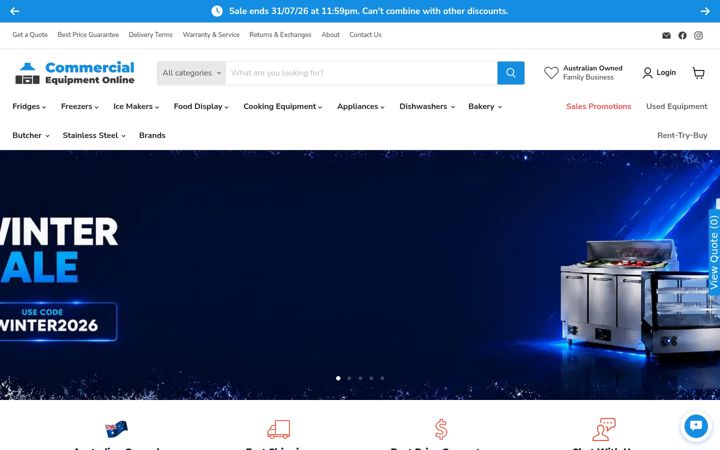
Task: Expand the Dishwashers menu
Action: (427, 107)
